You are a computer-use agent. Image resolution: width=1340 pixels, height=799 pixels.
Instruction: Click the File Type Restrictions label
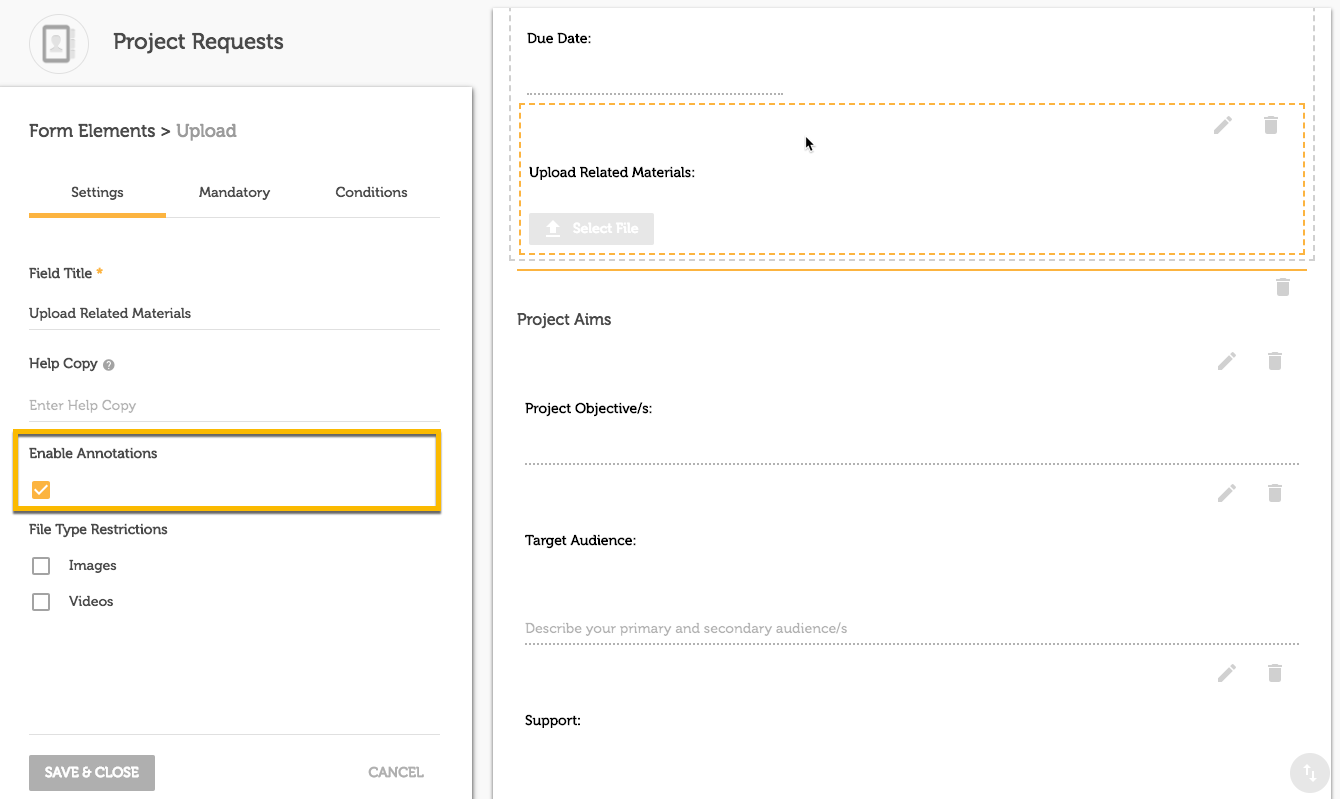click(98, 530)
